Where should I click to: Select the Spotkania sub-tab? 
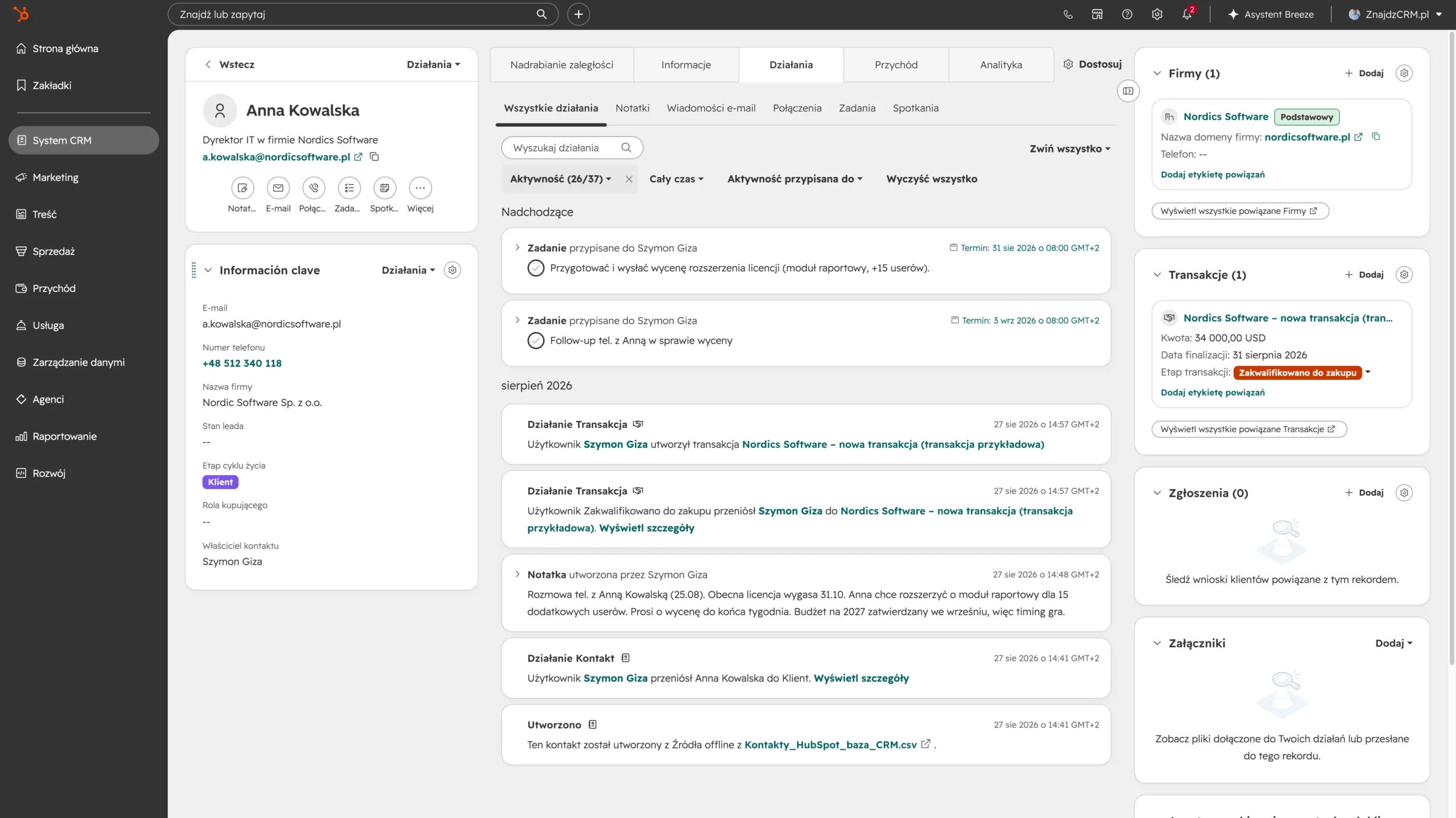click(x=915, y=108)
